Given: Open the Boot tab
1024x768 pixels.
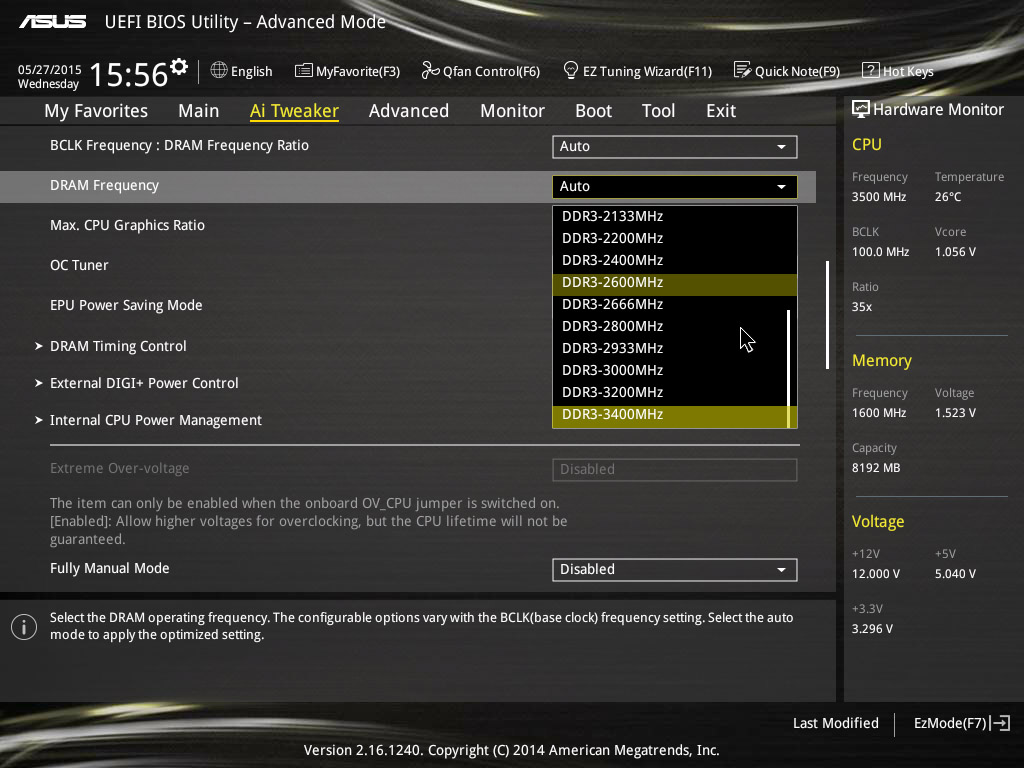Looking at the screenshot, I should pyautogui.click(x=594, y=111).
